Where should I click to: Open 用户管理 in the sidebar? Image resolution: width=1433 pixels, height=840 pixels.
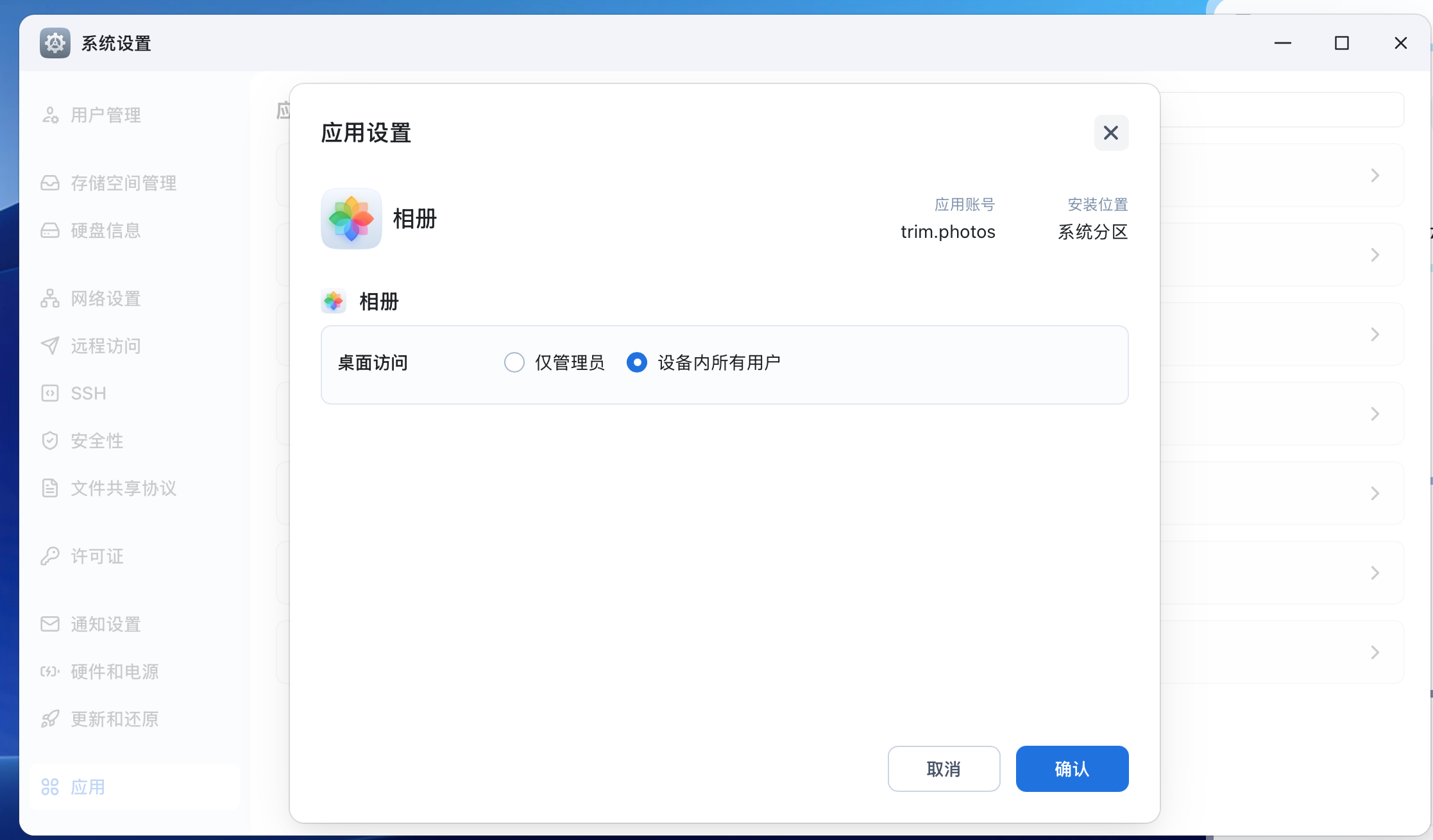[106, 115]
